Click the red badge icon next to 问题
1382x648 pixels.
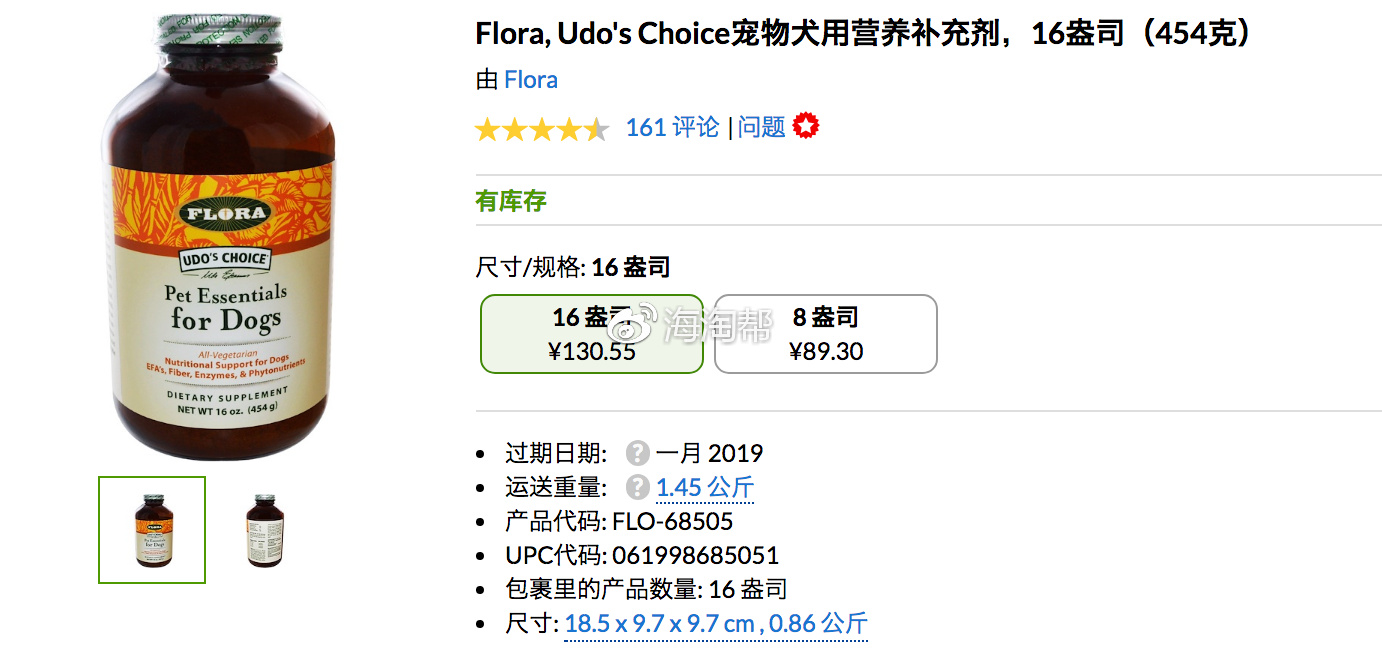pyautogui.click(x=806, y=127)
